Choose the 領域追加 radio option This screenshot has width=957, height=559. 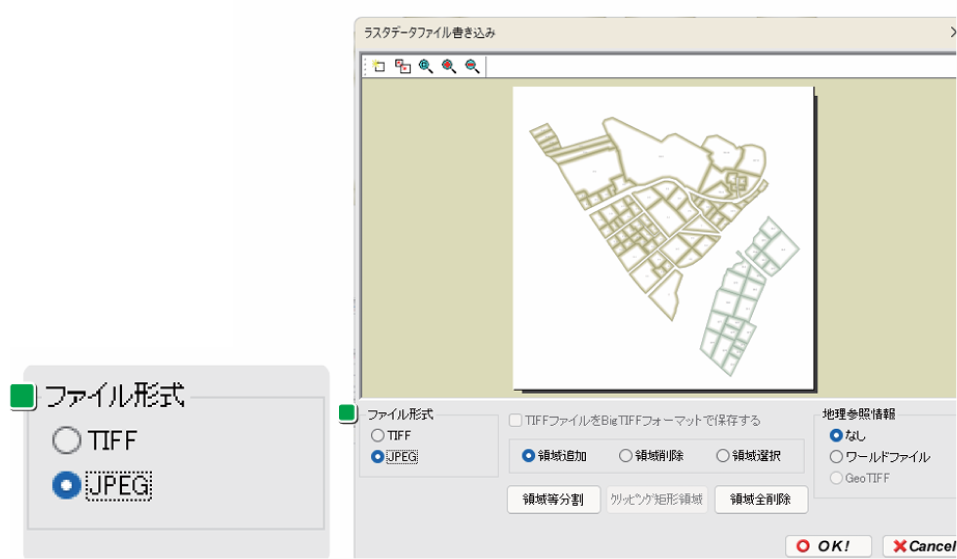coord(529,456)
